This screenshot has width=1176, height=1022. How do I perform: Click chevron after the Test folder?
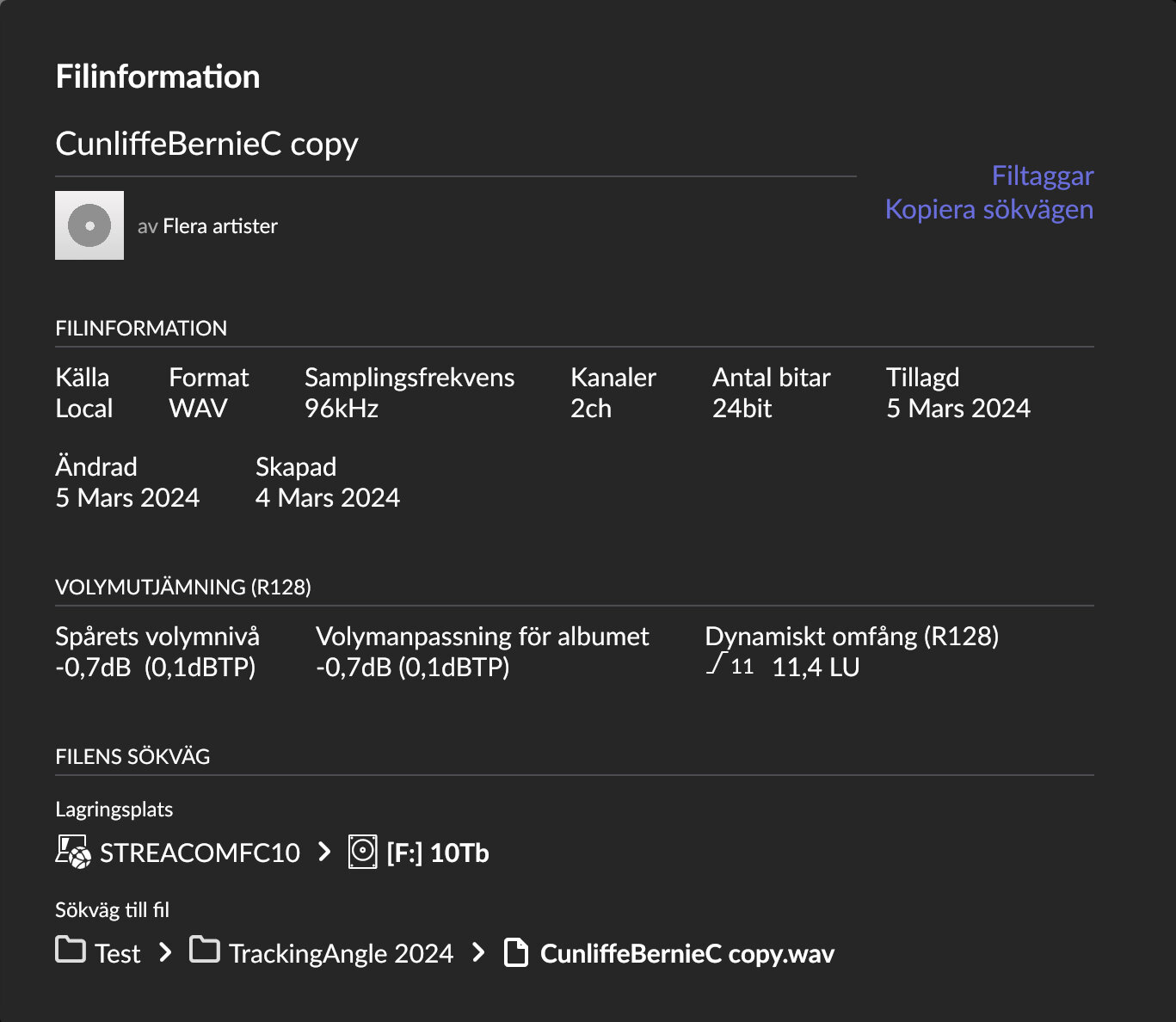[x=165, y=952]
